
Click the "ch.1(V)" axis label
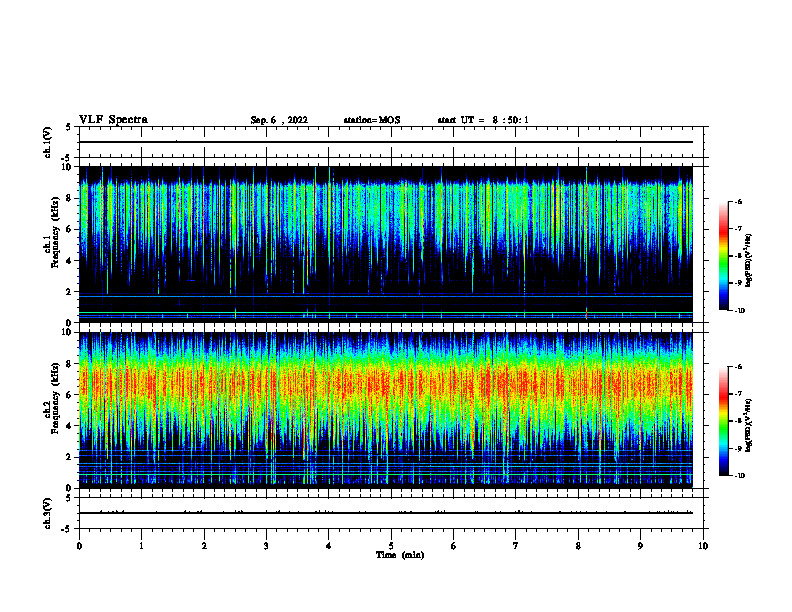coord(48,142)
